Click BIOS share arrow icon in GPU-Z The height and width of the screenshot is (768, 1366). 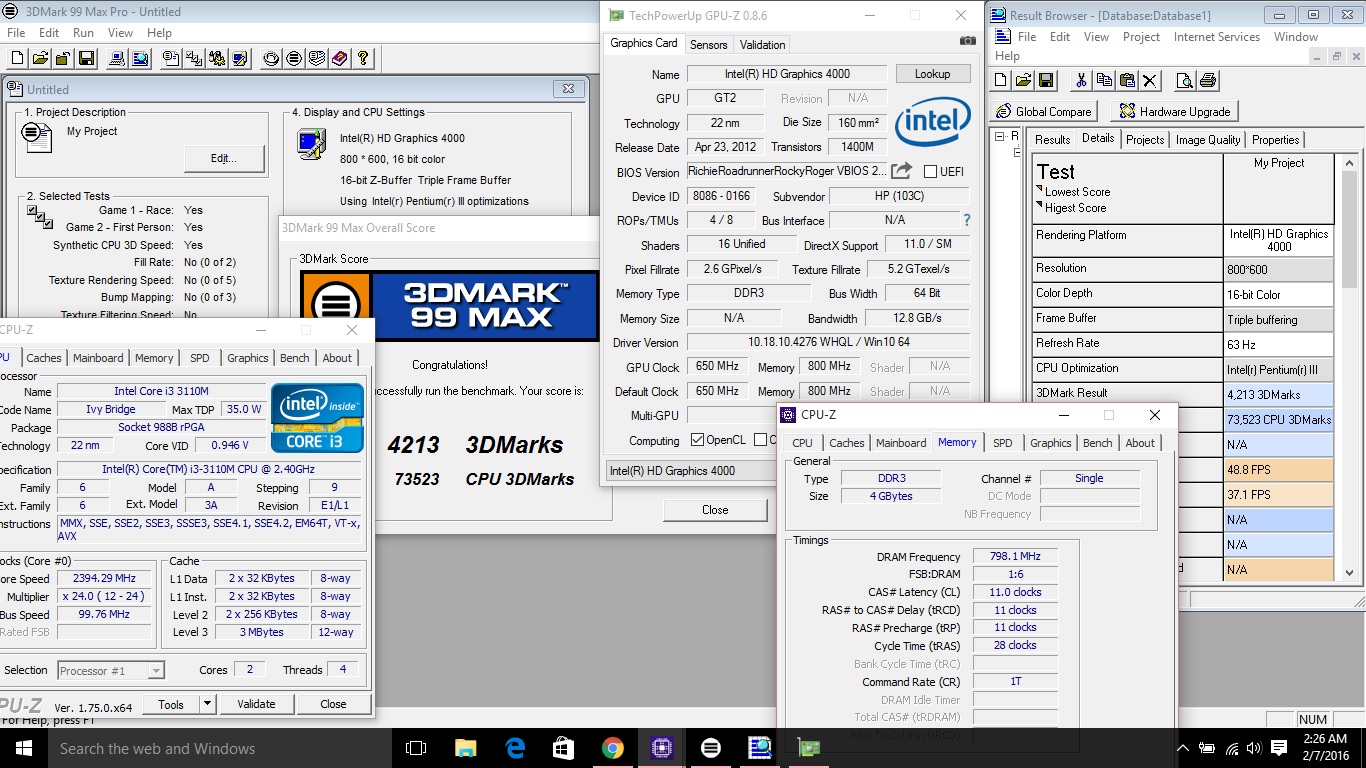[901, 171]
